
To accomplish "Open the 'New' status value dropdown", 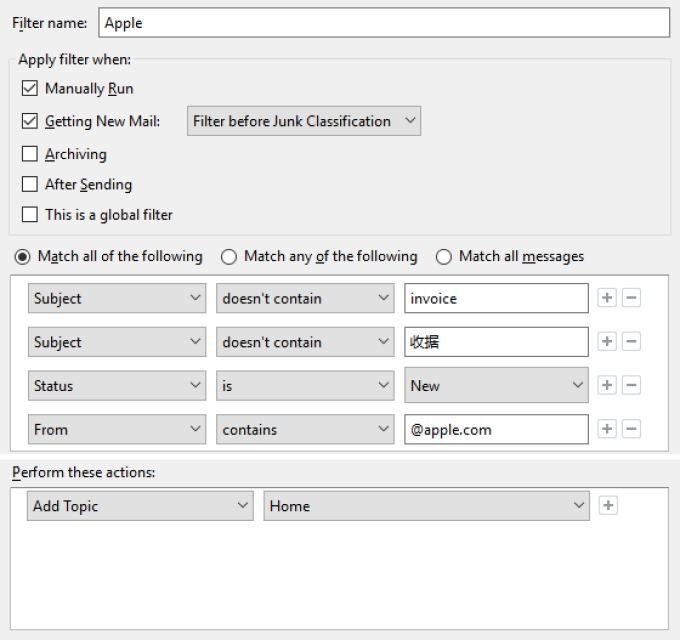I will click(497, 385).
